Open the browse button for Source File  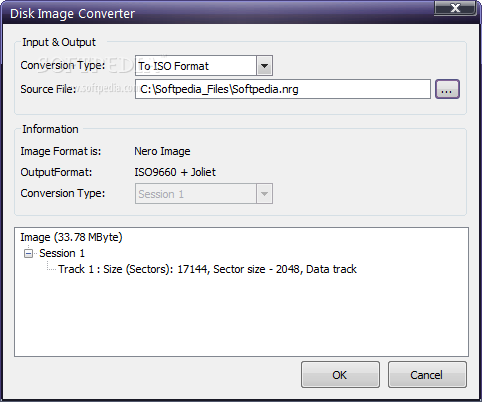(447, 89)
